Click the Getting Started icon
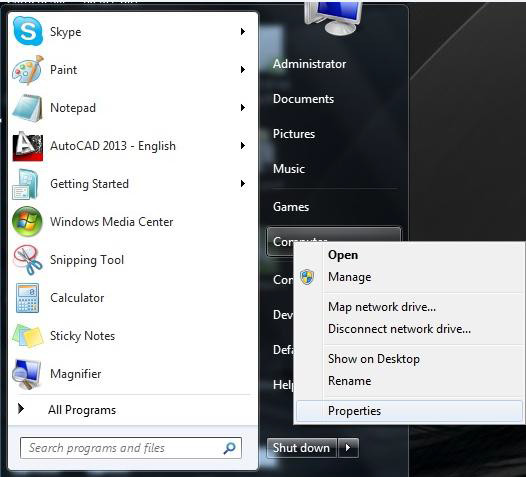526x477 pixels. click(25, 184)
